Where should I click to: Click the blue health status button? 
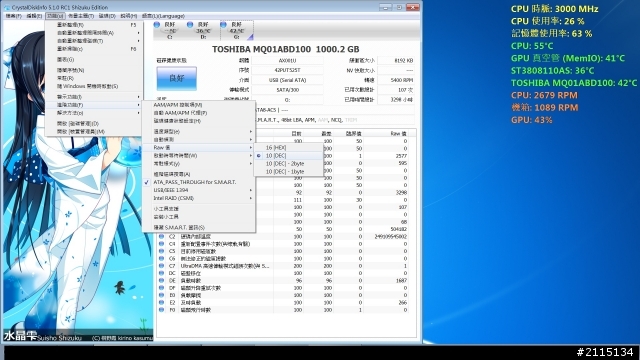[177, 78]
